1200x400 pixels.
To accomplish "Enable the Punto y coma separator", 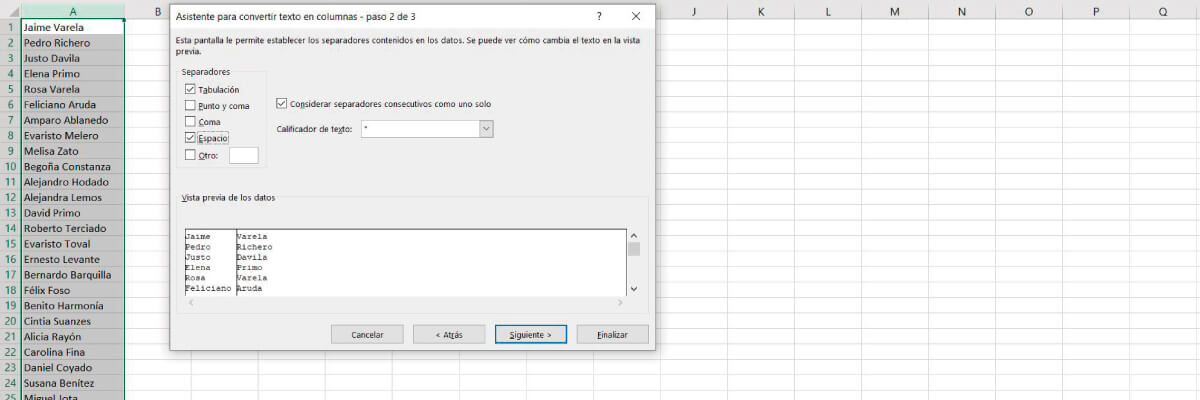I will click(x=190, y=105).
